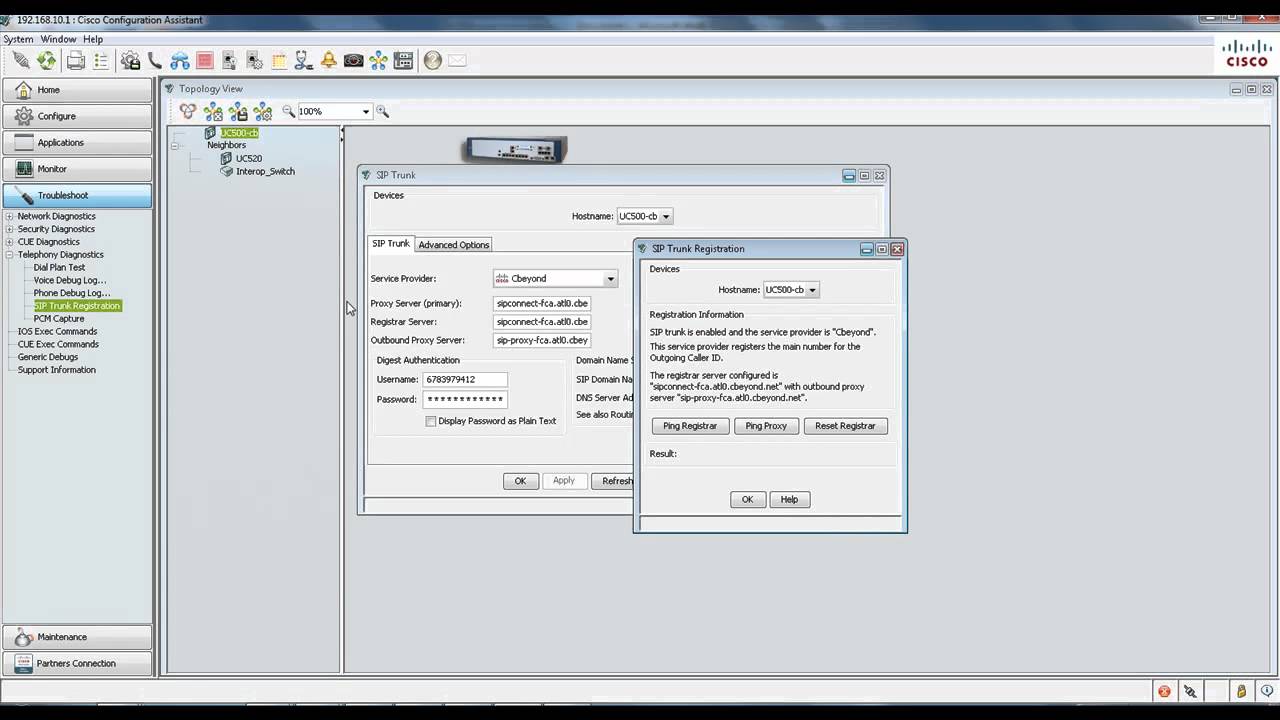Open the Troubleshoot navigation section

click(x=77, y=195)
